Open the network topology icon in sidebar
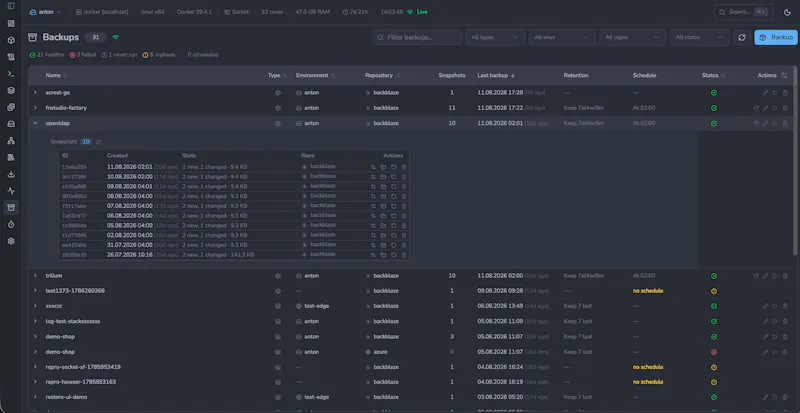 pos(11,140)
